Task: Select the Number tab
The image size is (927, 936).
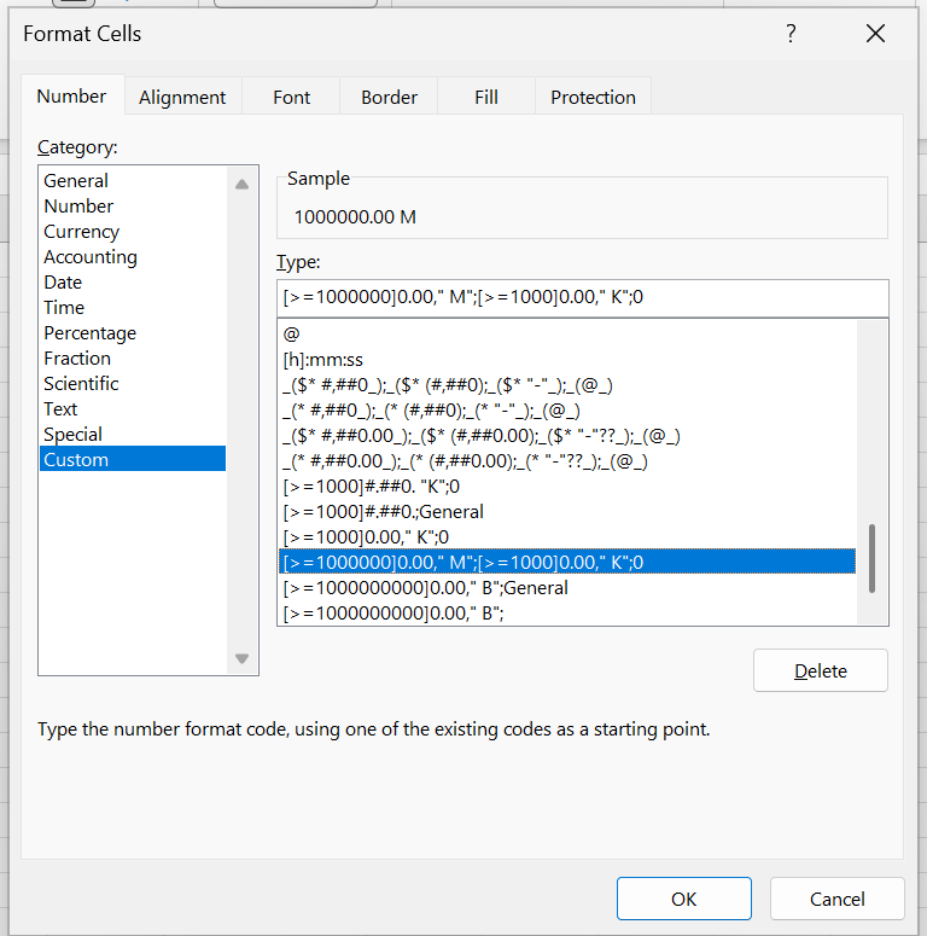Action: (72, 96)
